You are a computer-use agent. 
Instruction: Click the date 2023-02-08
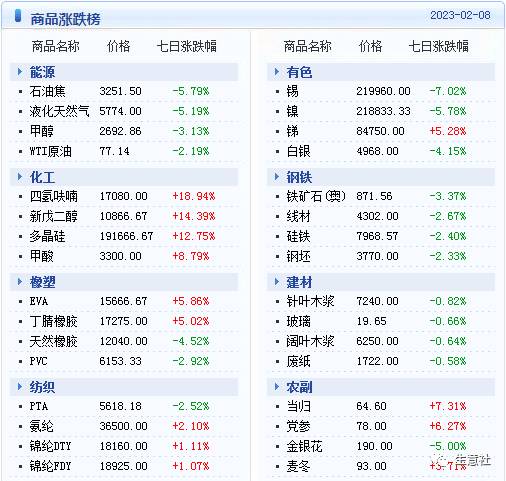[460, 15]
